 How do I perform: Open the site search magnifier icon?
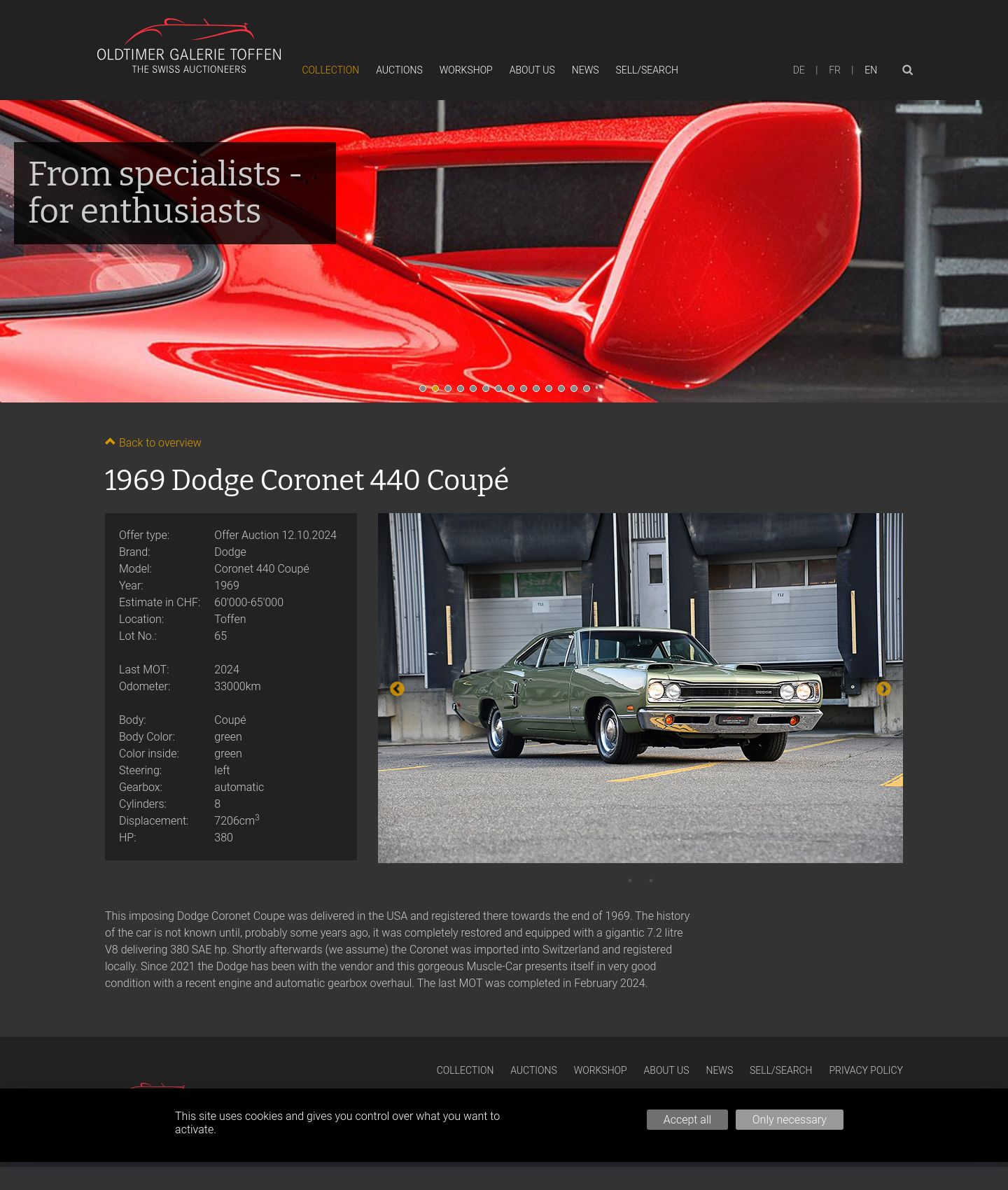click(x=907, y=70)
